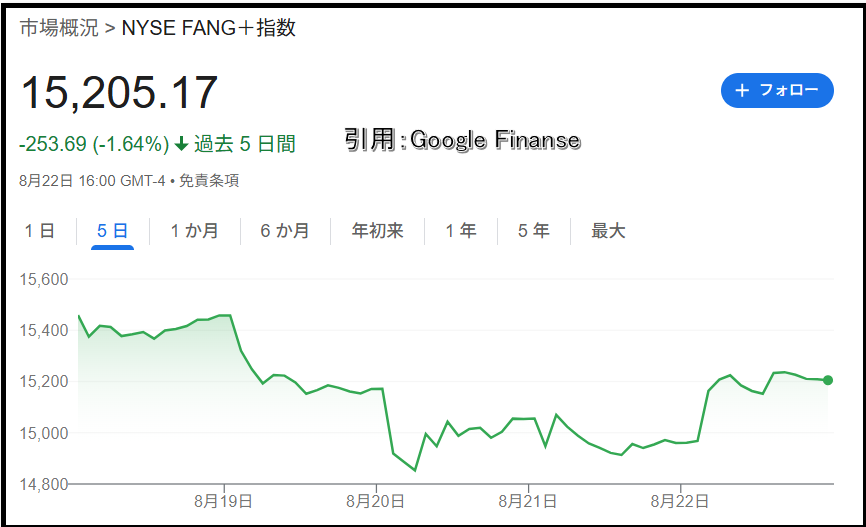Click the 8月19日 date label on axis
The height and width of the screenshot is (527, 866).
click(x=224, y=502)
